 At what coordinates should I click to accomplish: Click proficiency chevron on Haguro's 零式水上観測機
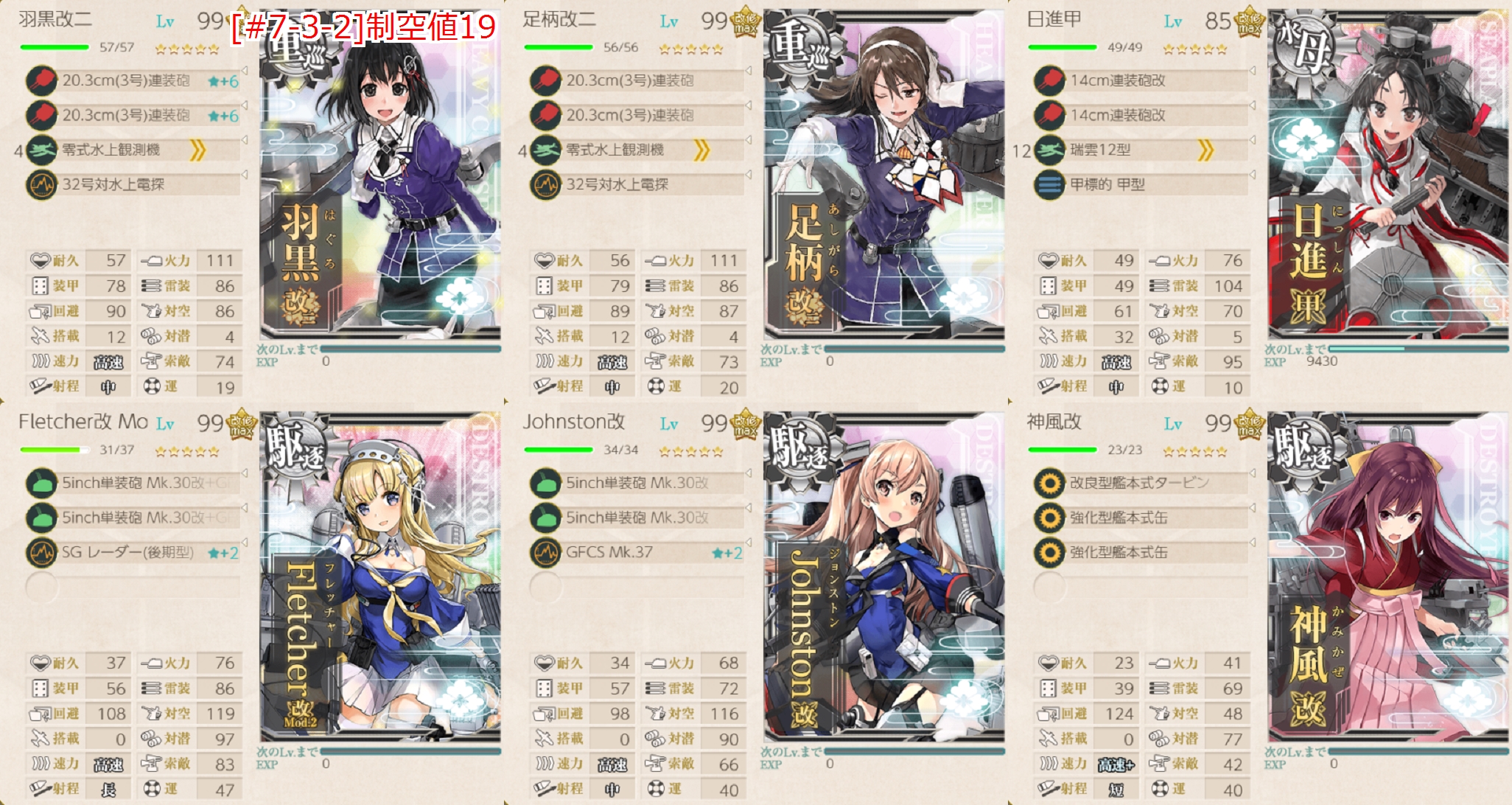(197, 150)
